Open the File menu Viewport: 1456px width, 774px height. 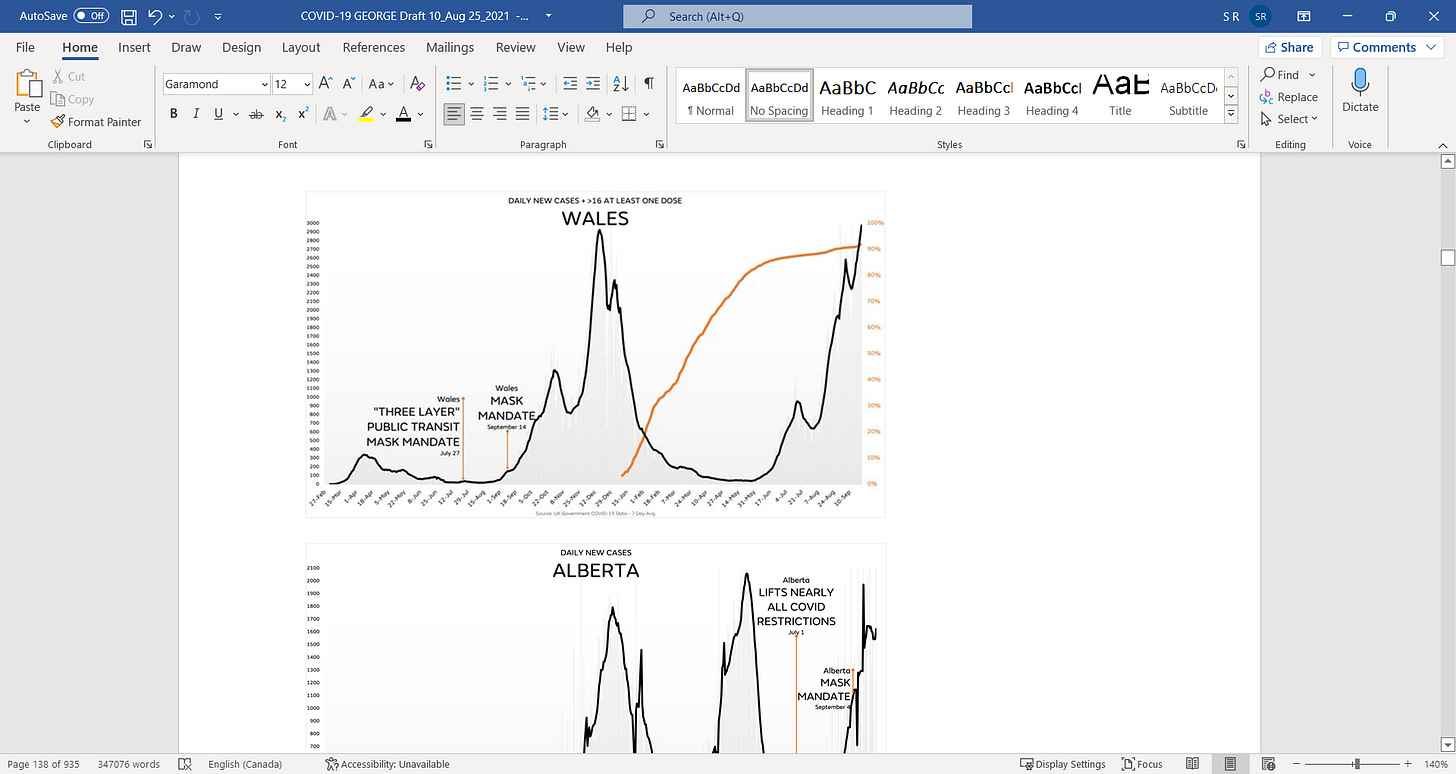tap(25, 47)
